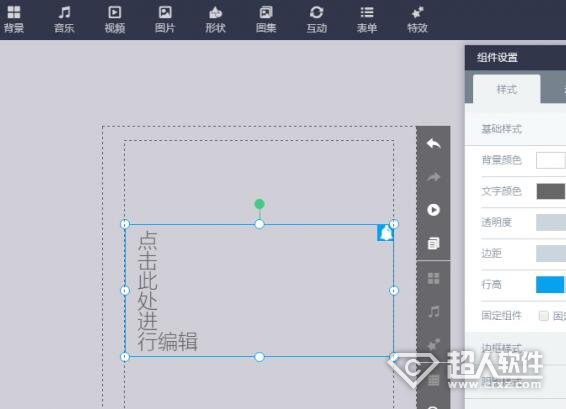566x409 pixels.
Task: Insert a video using 视频
Action: click(x=115, y=19)
